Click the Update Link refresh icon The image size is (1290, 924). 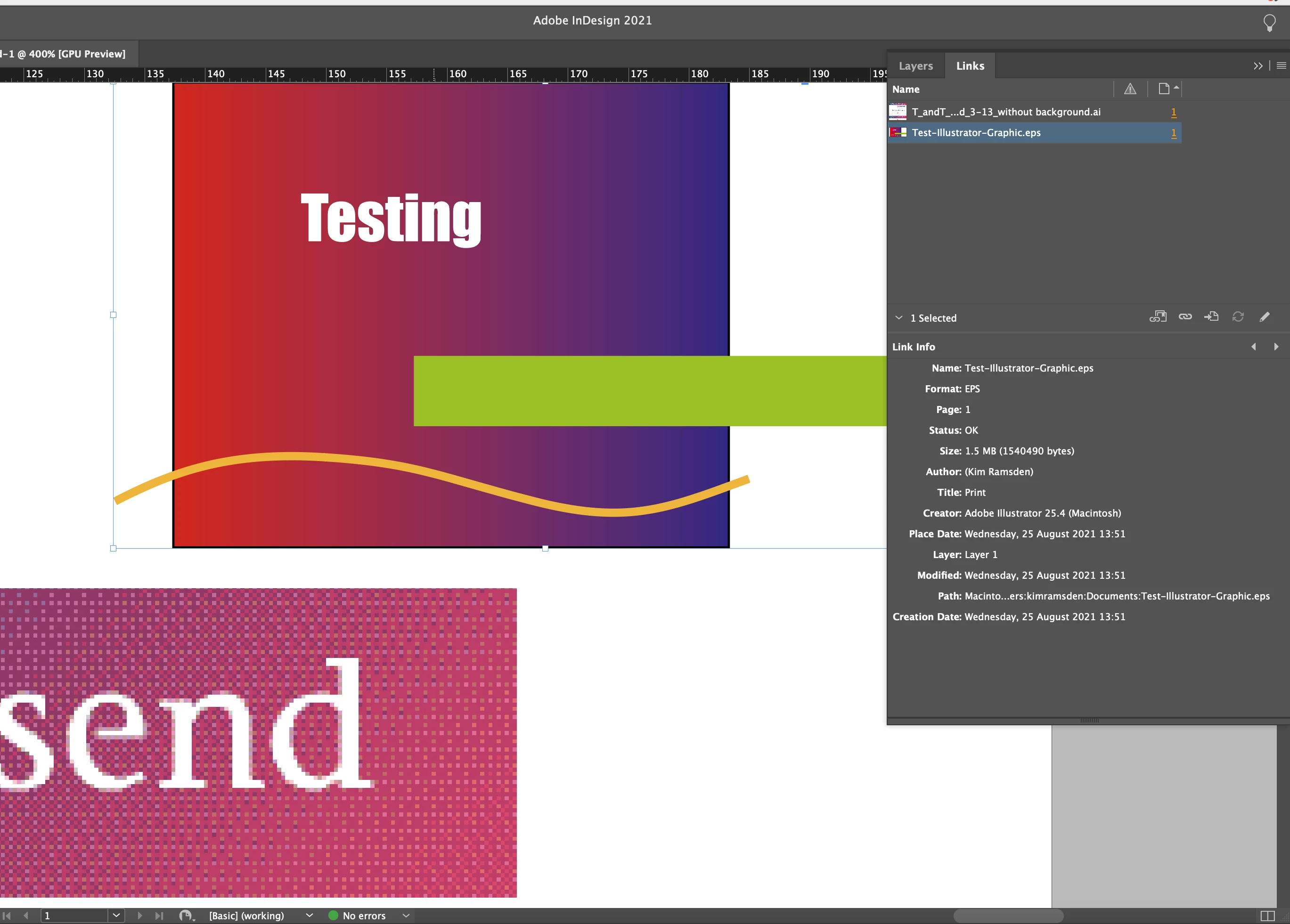(1238, 317)
